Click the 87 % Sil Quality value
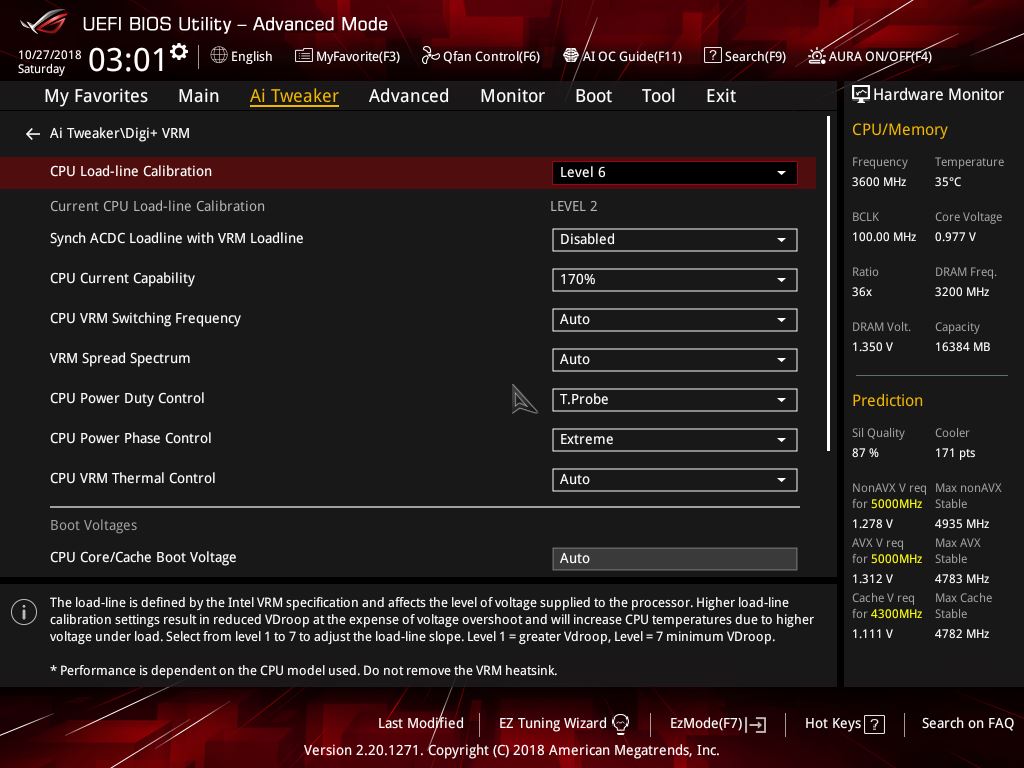Image resolution: width=1024 pixels, height=768 pixels. click(x=865, y=453)
